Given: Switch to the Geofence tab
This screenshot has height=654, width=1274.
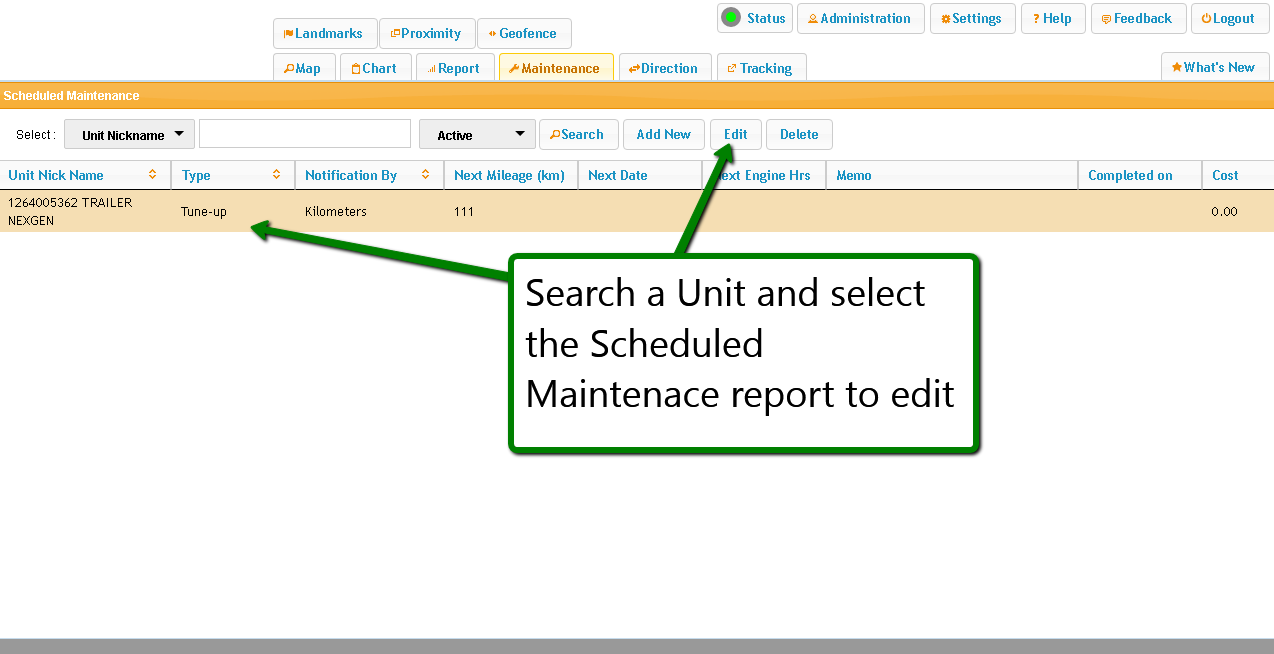Looking at the screenshot, I should (524, 34).
